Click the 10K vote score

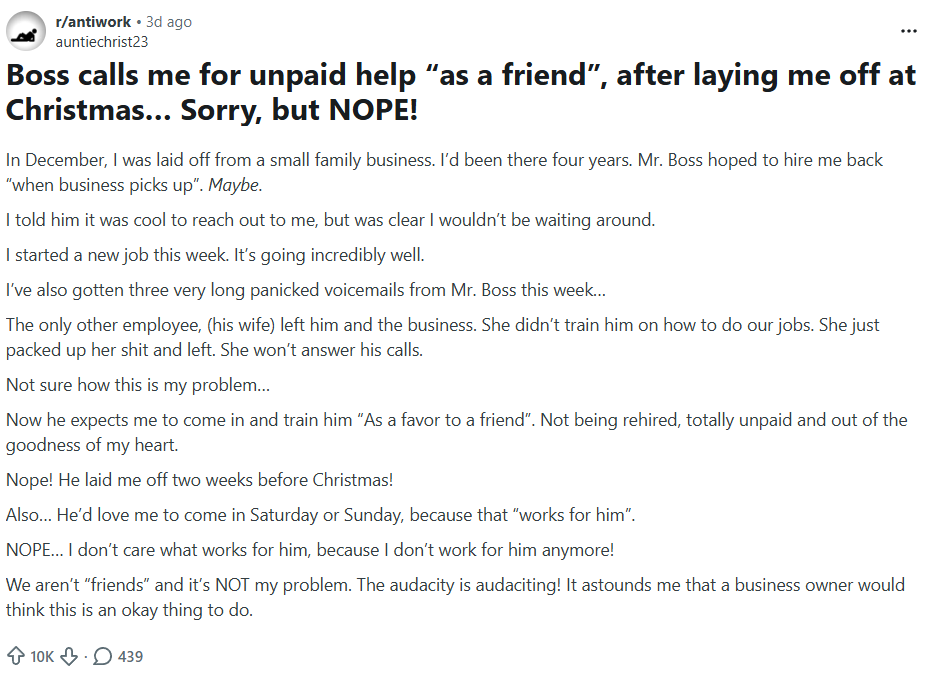coord(42,656)
